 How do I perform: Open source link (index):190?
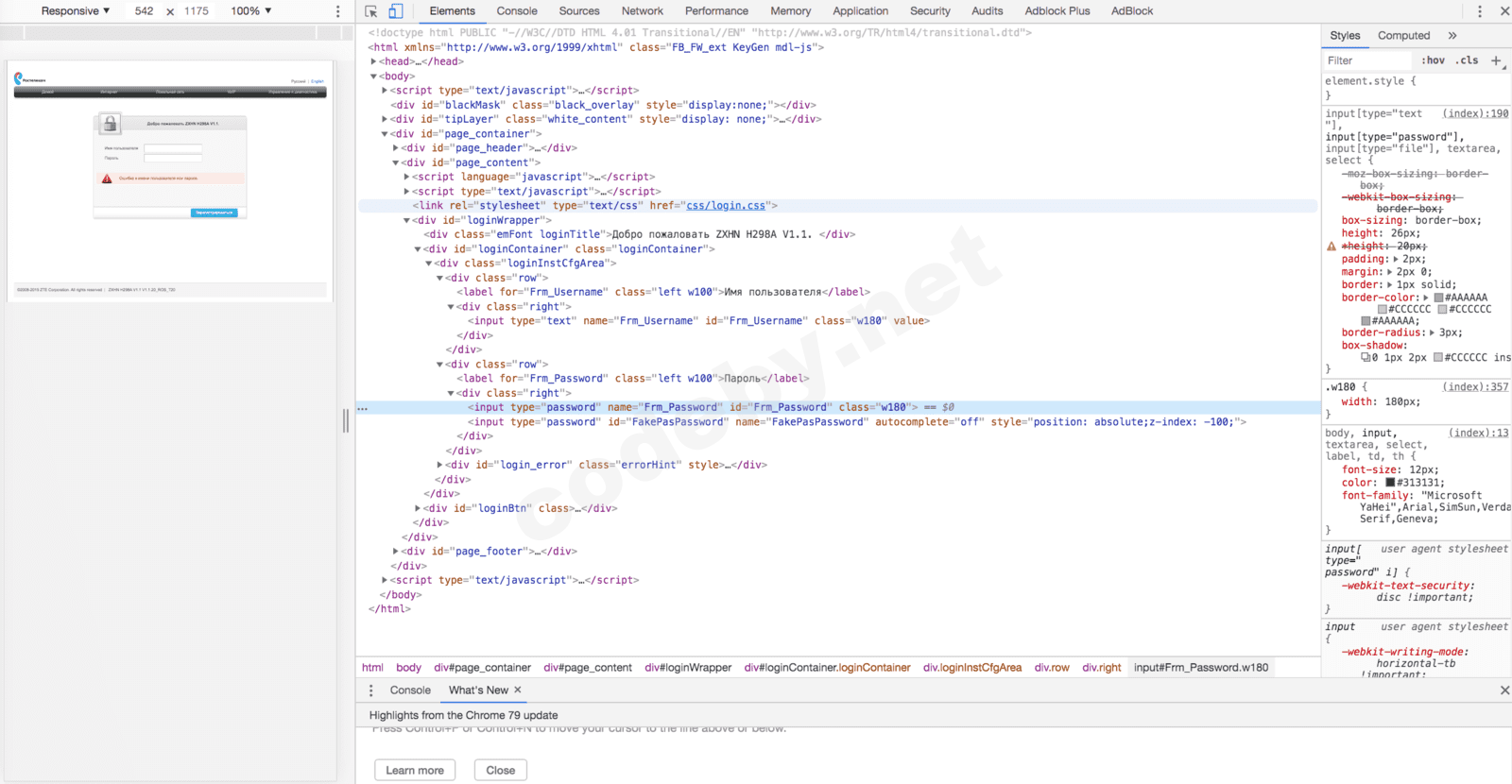click(x=1476, y=113)
